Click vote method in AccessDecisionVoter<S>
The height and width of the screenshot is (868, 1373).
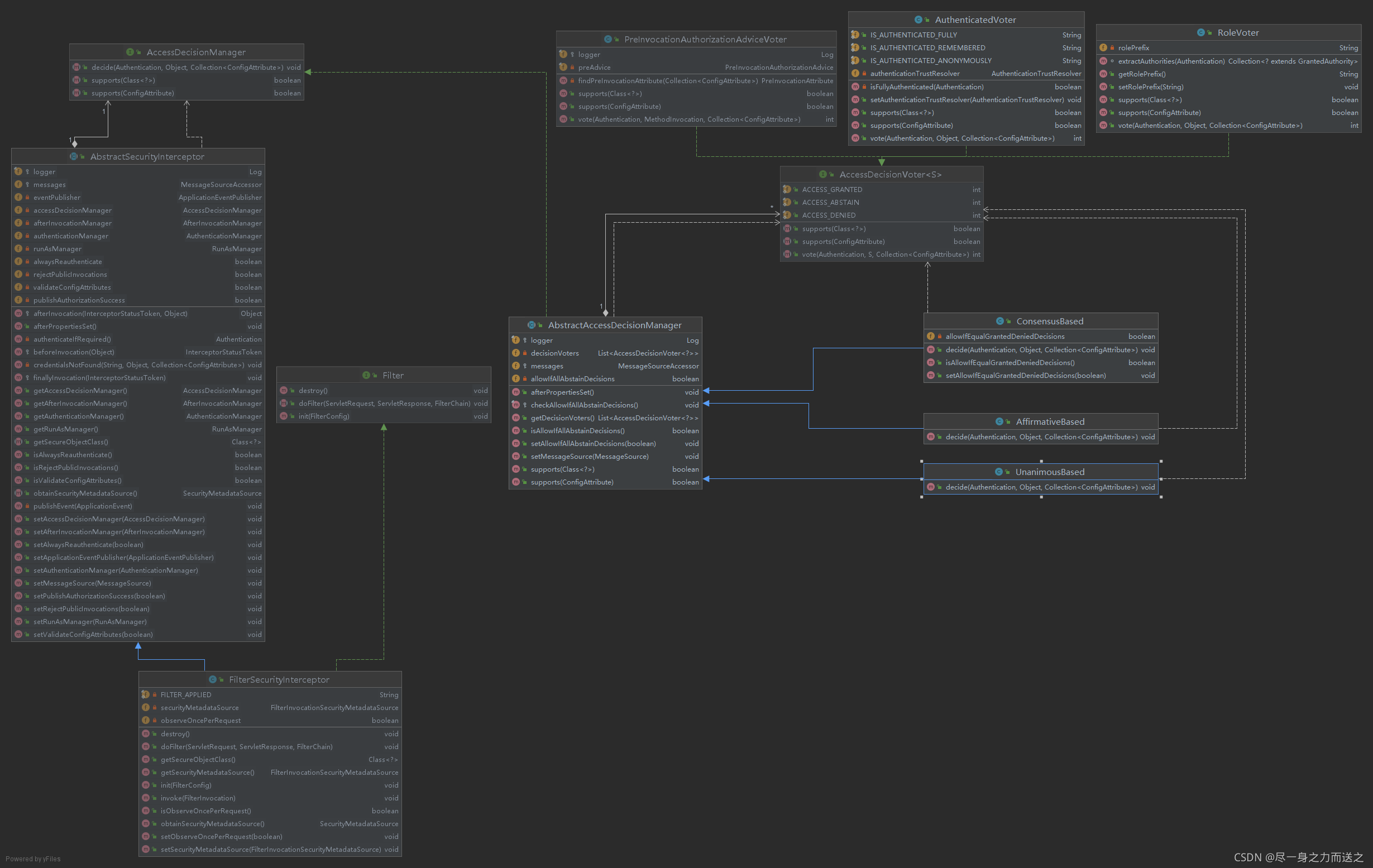(x=882, y=254)
